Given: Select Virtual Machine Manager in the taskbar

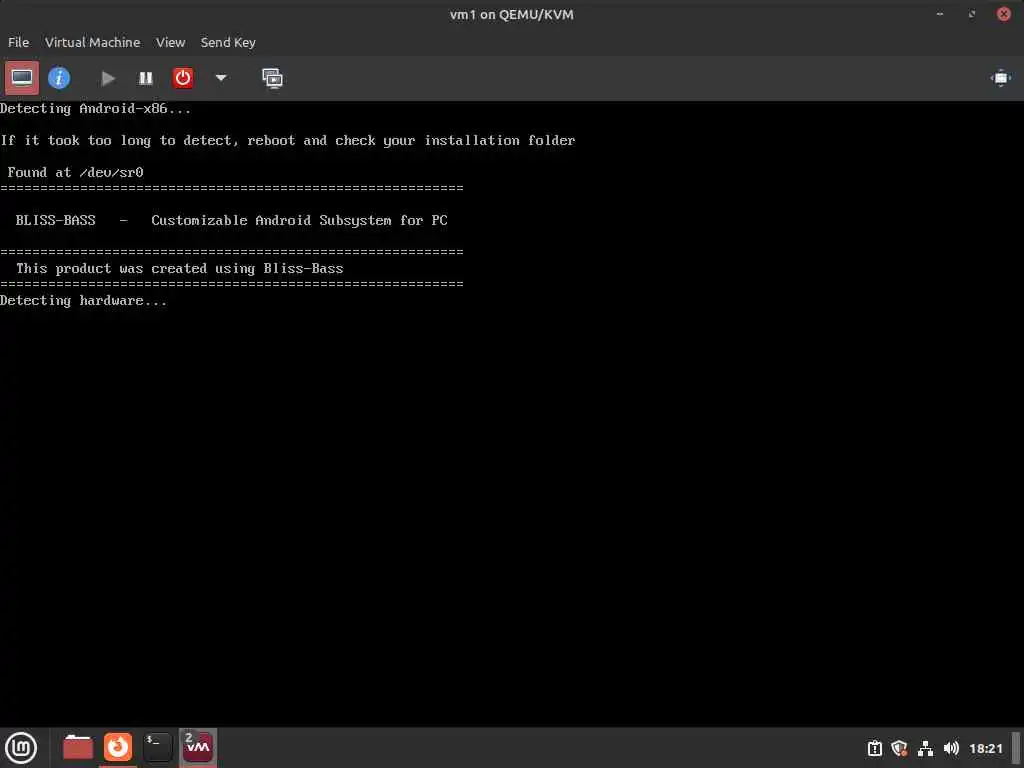Looking at the screenshot, I should click(198, 747).
